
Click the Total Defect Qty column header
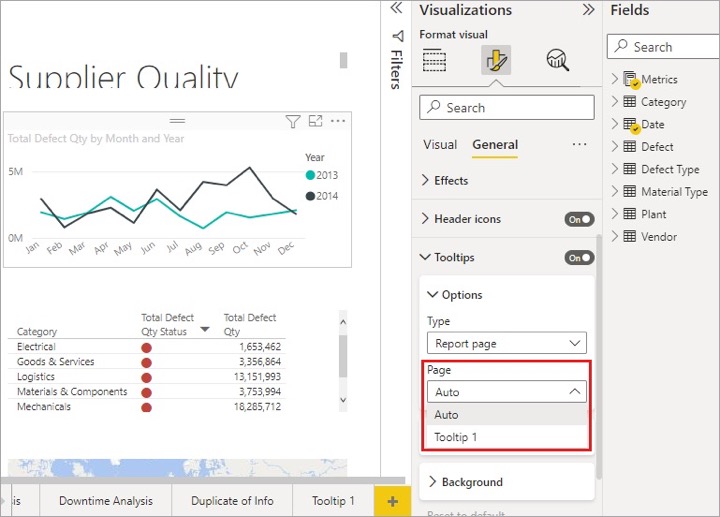tap(250, 324)
